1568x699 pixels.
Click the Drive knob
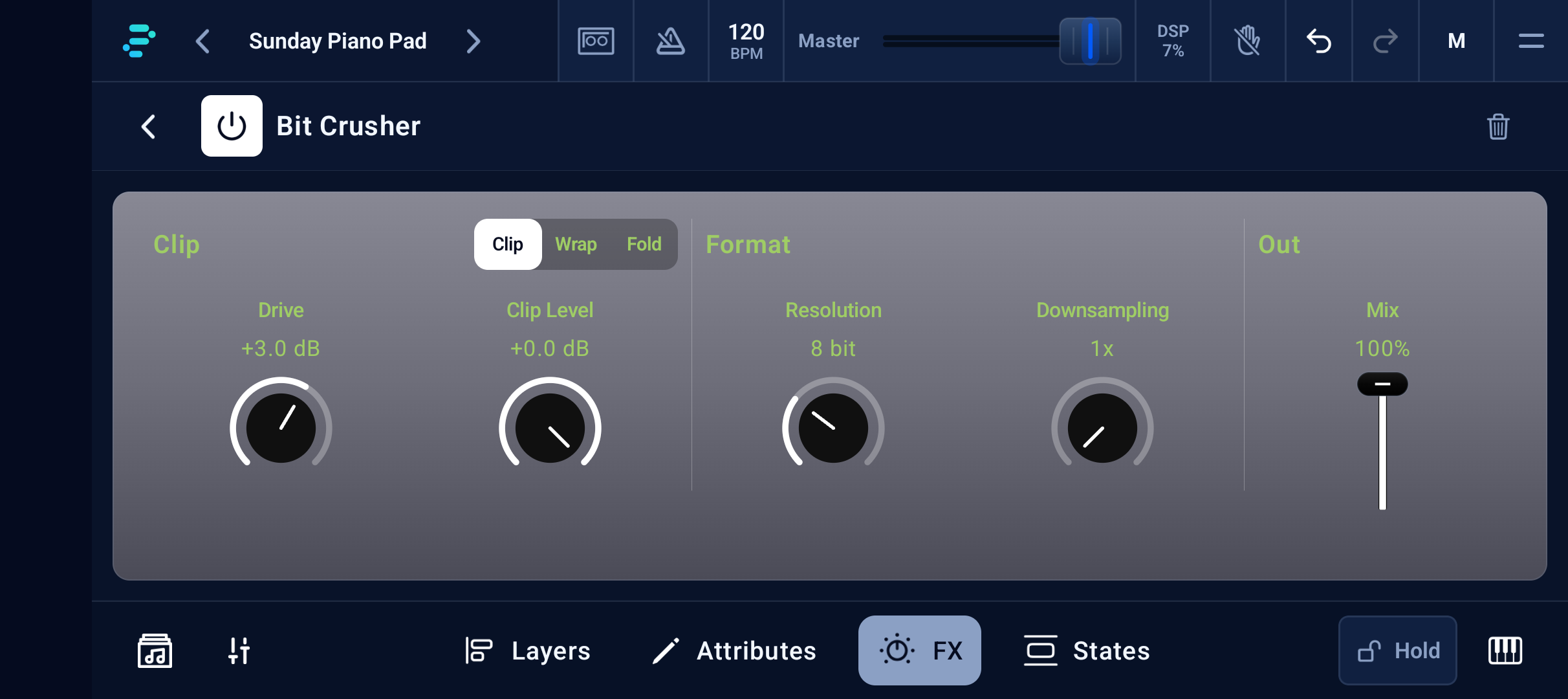281,427
